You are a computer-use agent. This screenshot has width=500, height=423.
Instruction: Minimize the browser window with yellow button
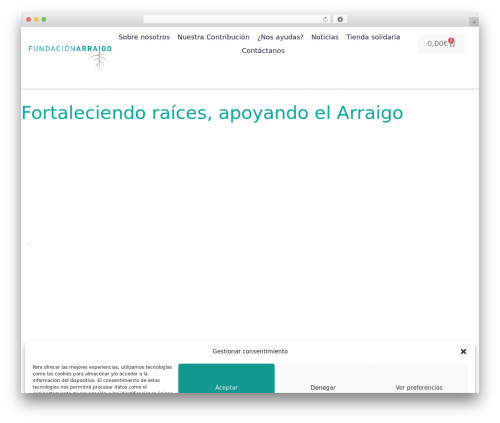point(36,20)
